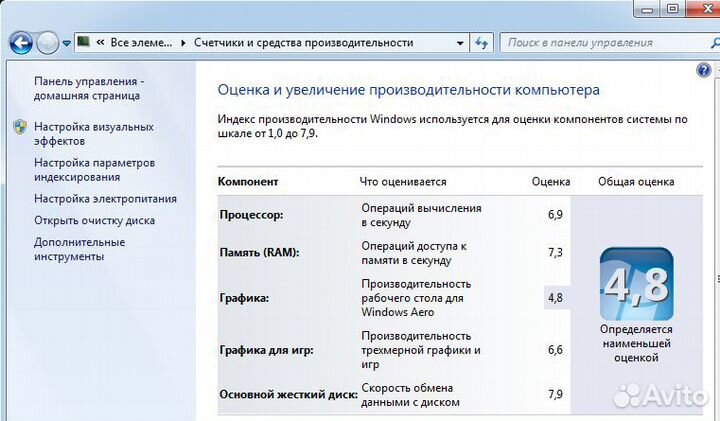Open the Help question mark icon

[x=703, y=70]
